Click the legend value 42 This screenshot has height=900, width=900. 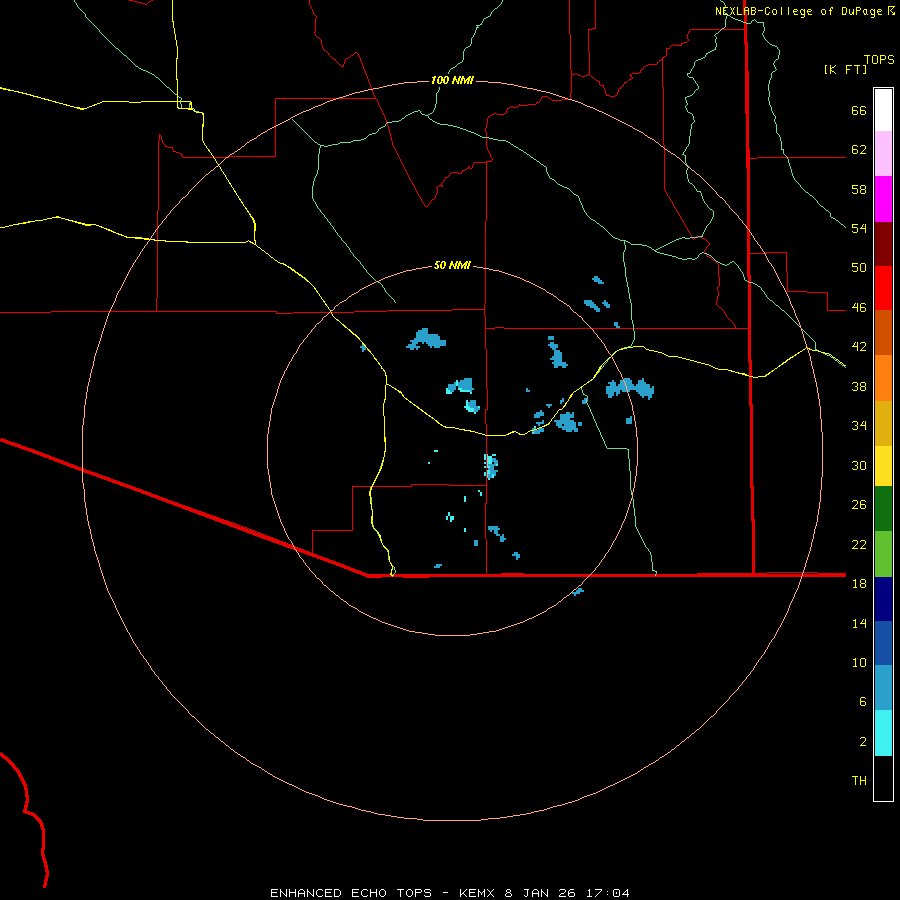(859, 347)
